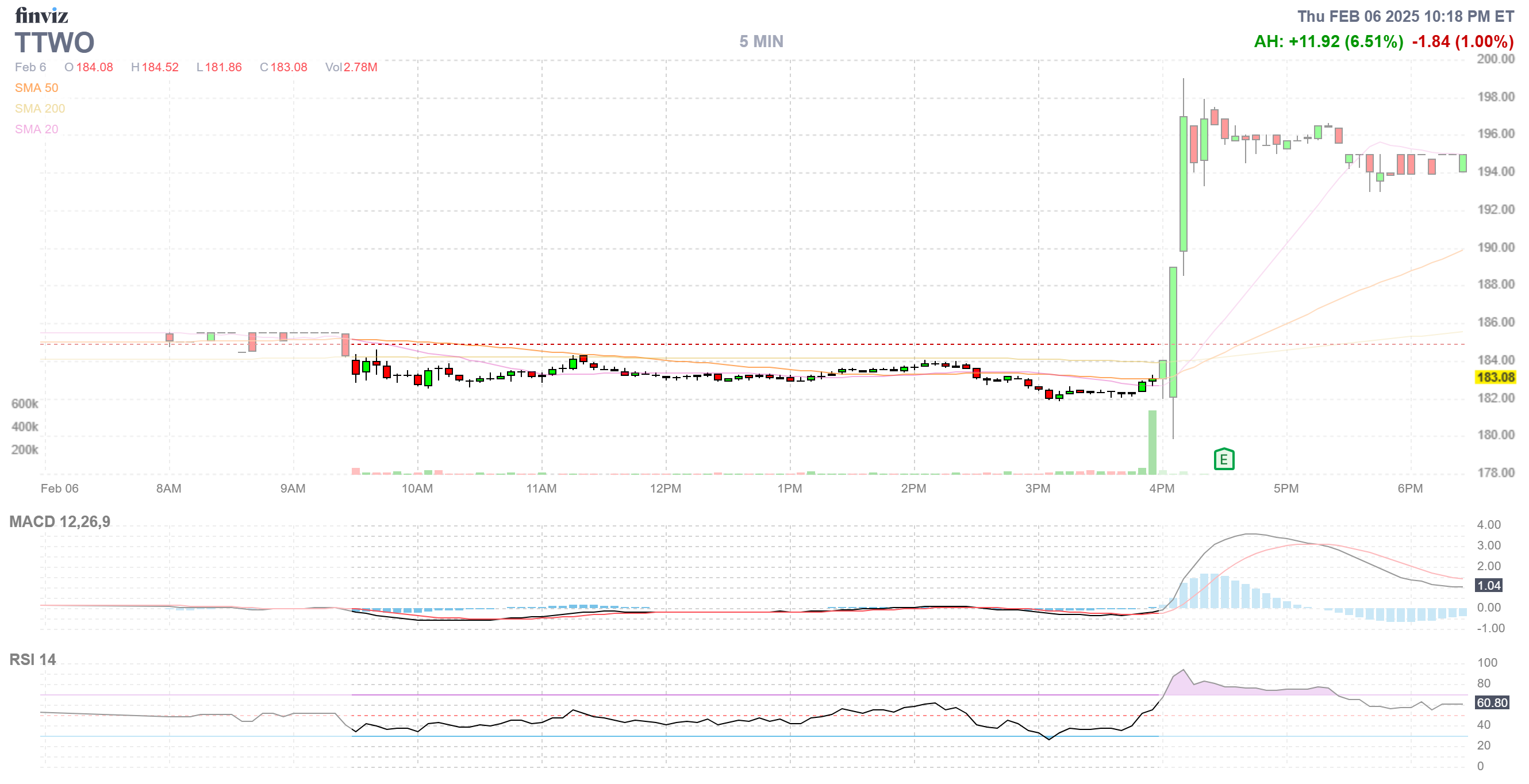This screenshot has height=784, width=1529.
Task: Click the 60.80 RSI value badge
Action: (x=1491, y=703)
